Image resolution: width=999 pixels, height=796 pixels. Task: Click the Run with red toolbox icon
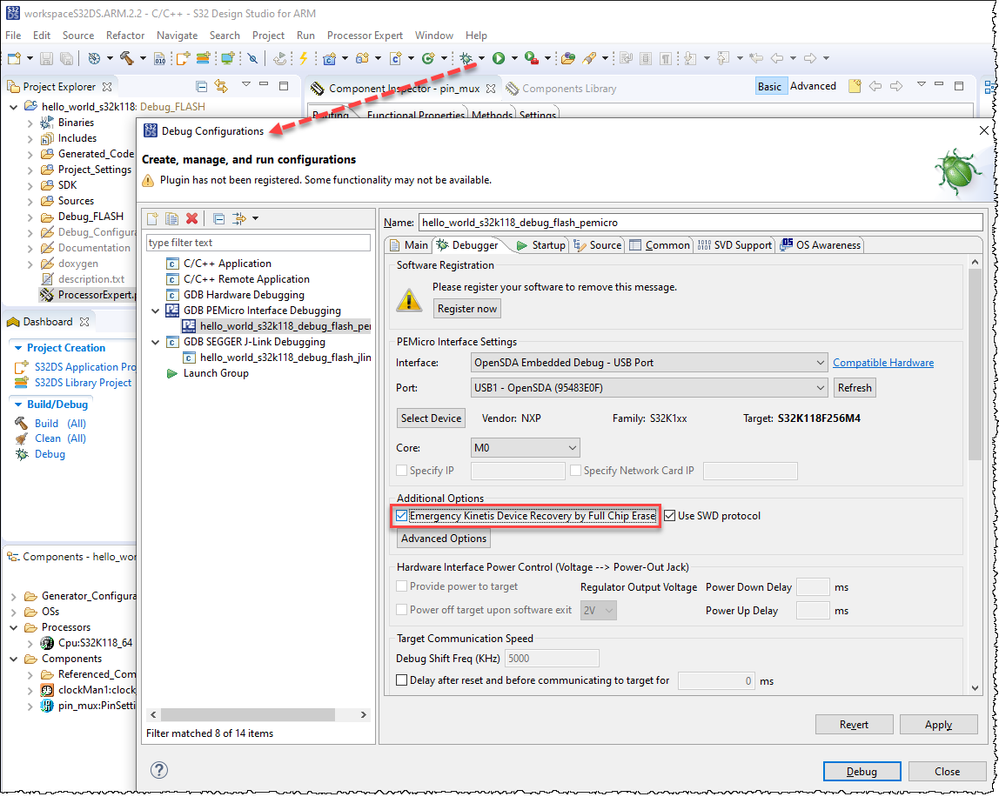531,59
